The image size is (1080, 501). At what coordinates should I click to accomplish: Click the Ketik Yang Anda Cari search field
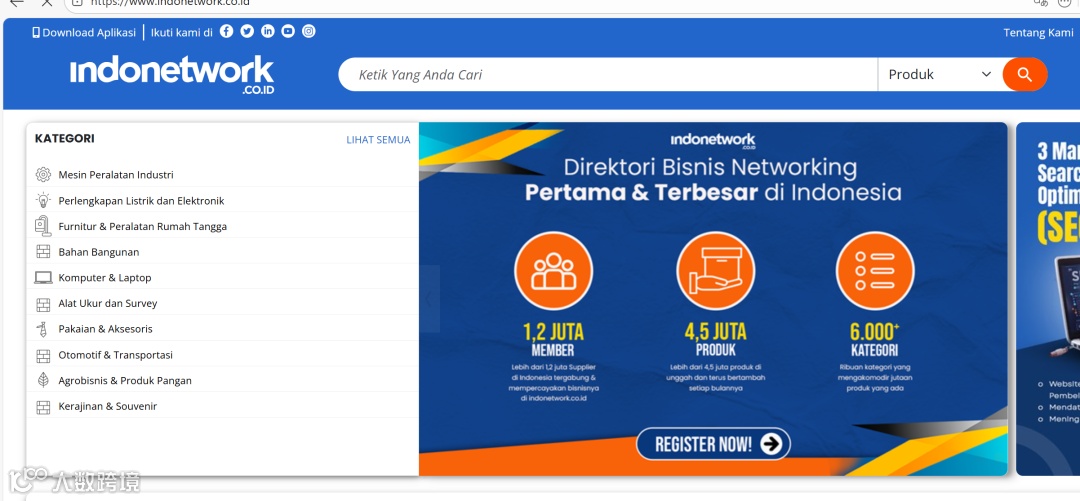(x=609, y=74)
